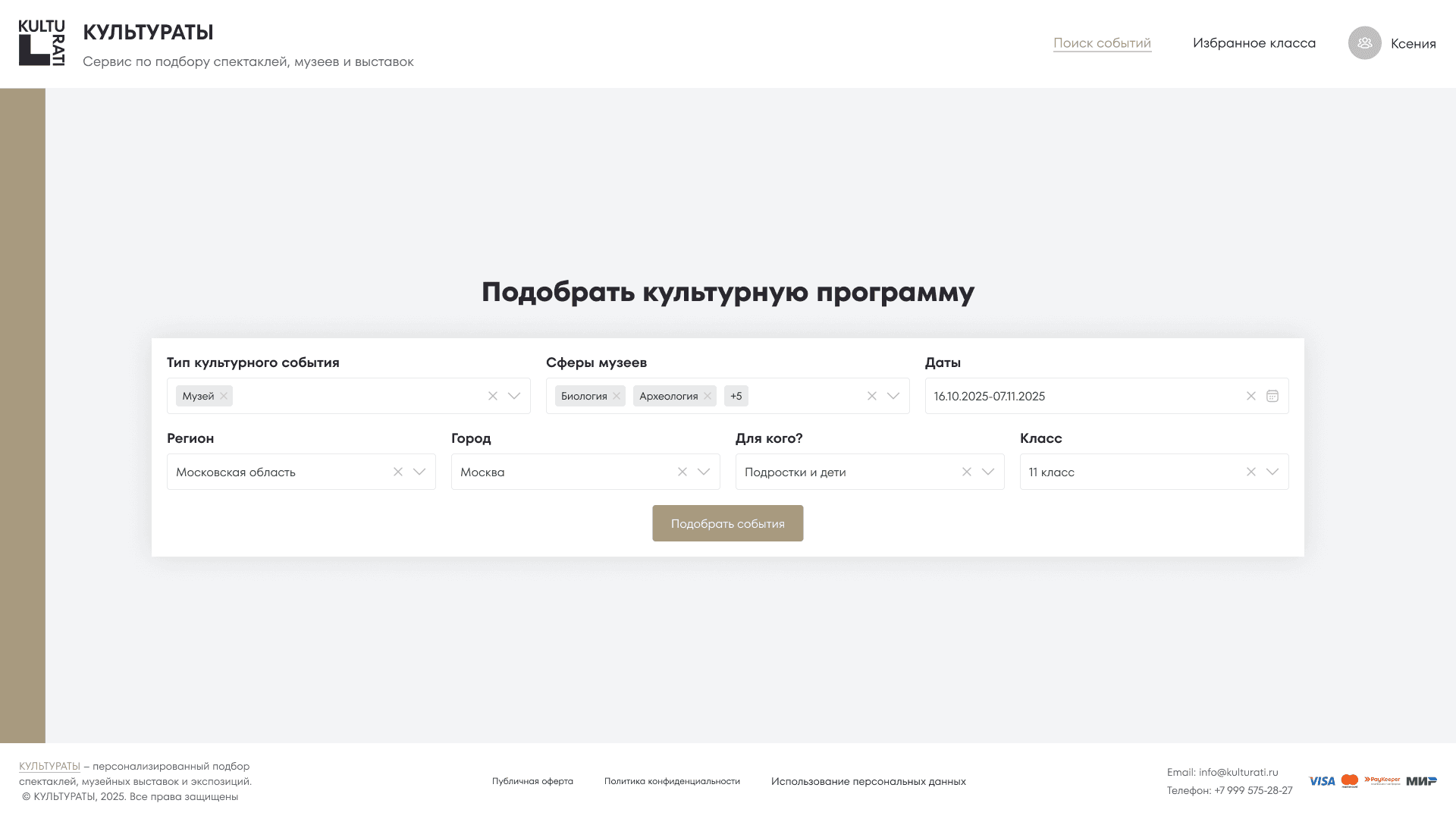This screenshot has width=1456, height=819.
Task: Open the Публичная оферта footer link
Action: pyautogui.click(x=532, y=781)
